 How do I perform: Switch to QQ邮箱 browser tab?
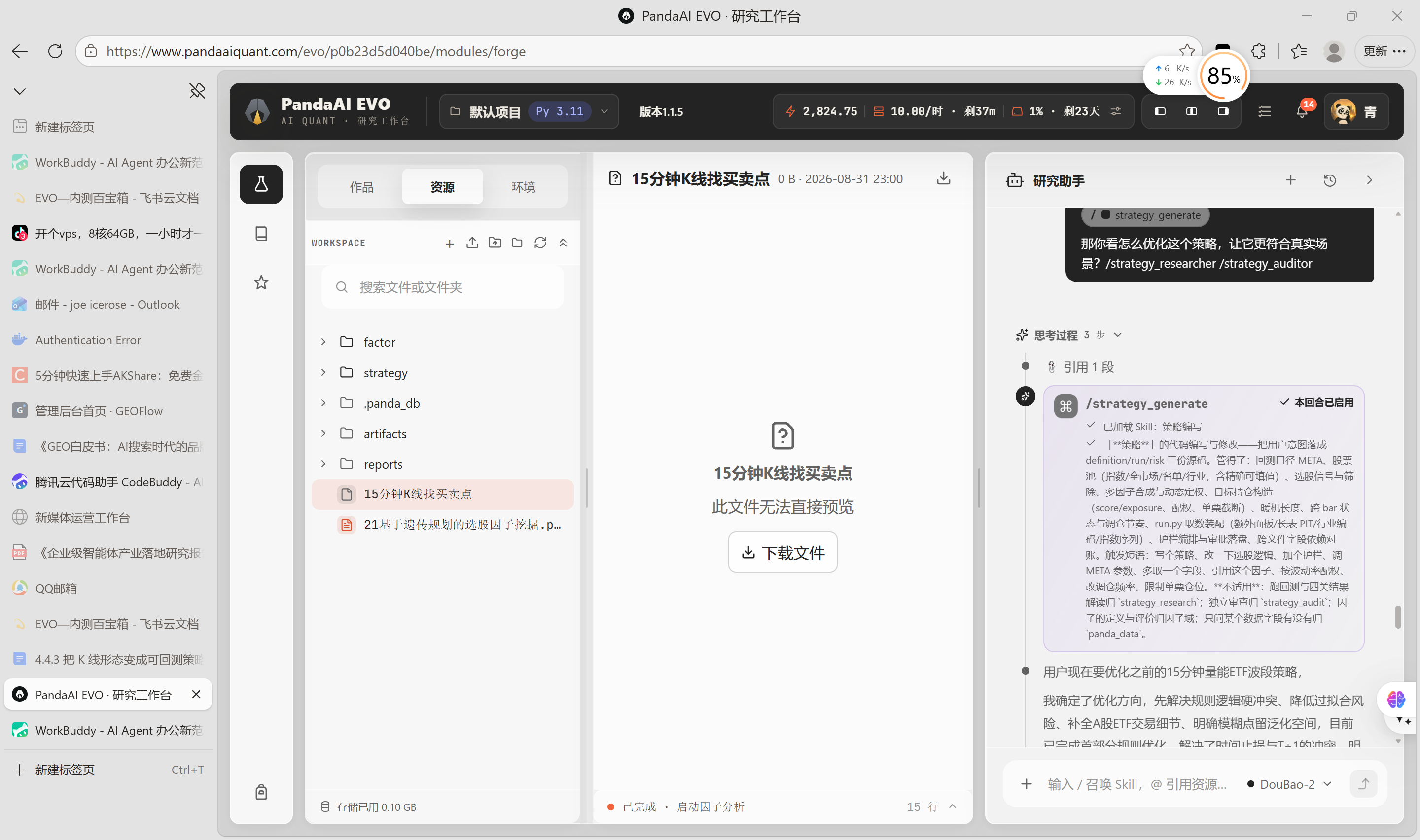tap(107, 588)
